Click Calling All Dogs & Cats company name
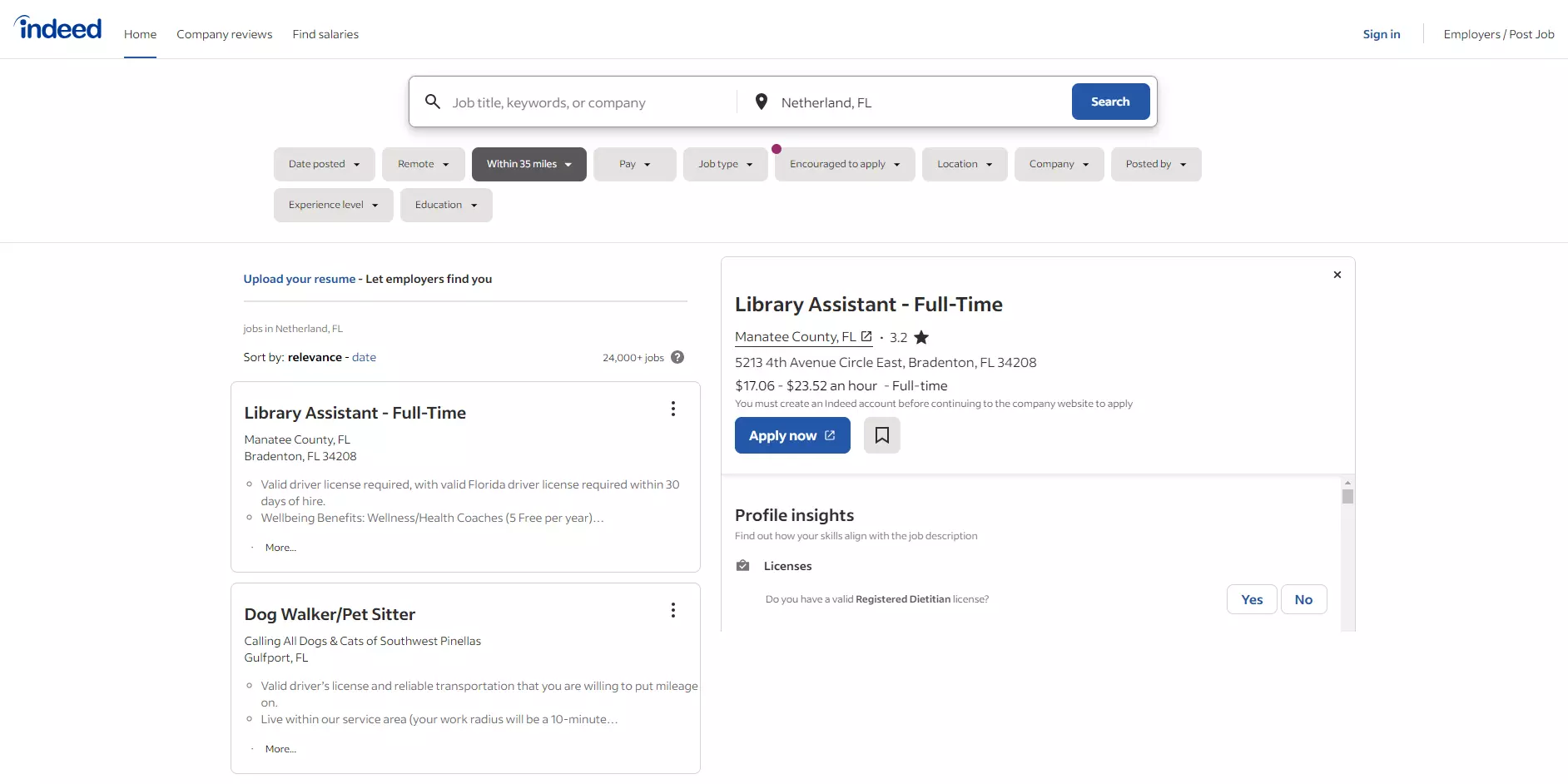Image resolution: width=1568 pixels, height=784 pixels. [x=363, y=641]
